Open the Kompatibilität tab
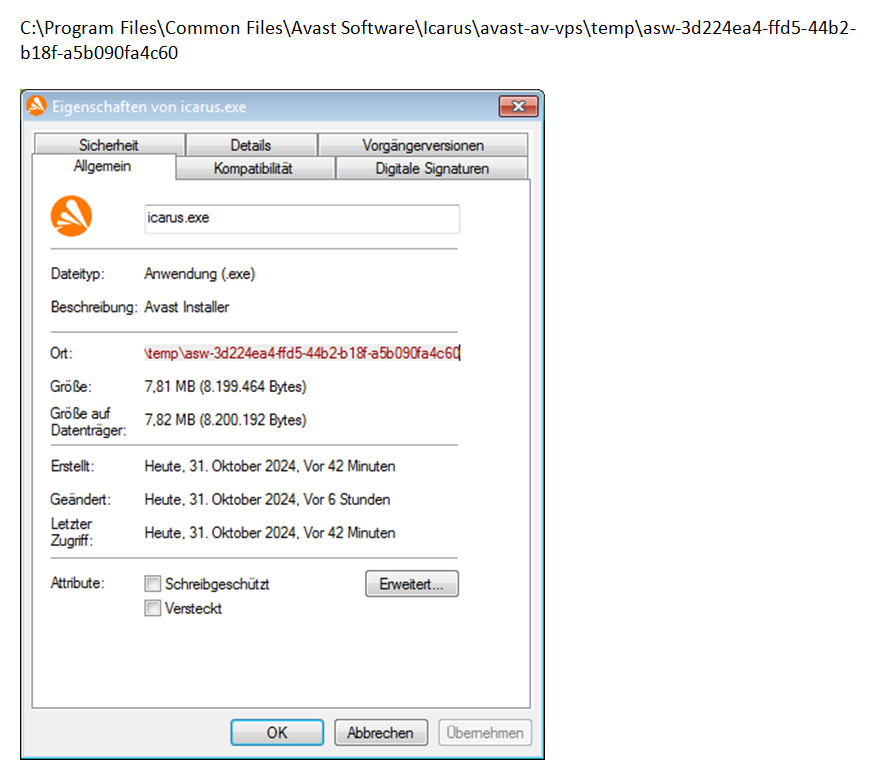 (254, 168)
